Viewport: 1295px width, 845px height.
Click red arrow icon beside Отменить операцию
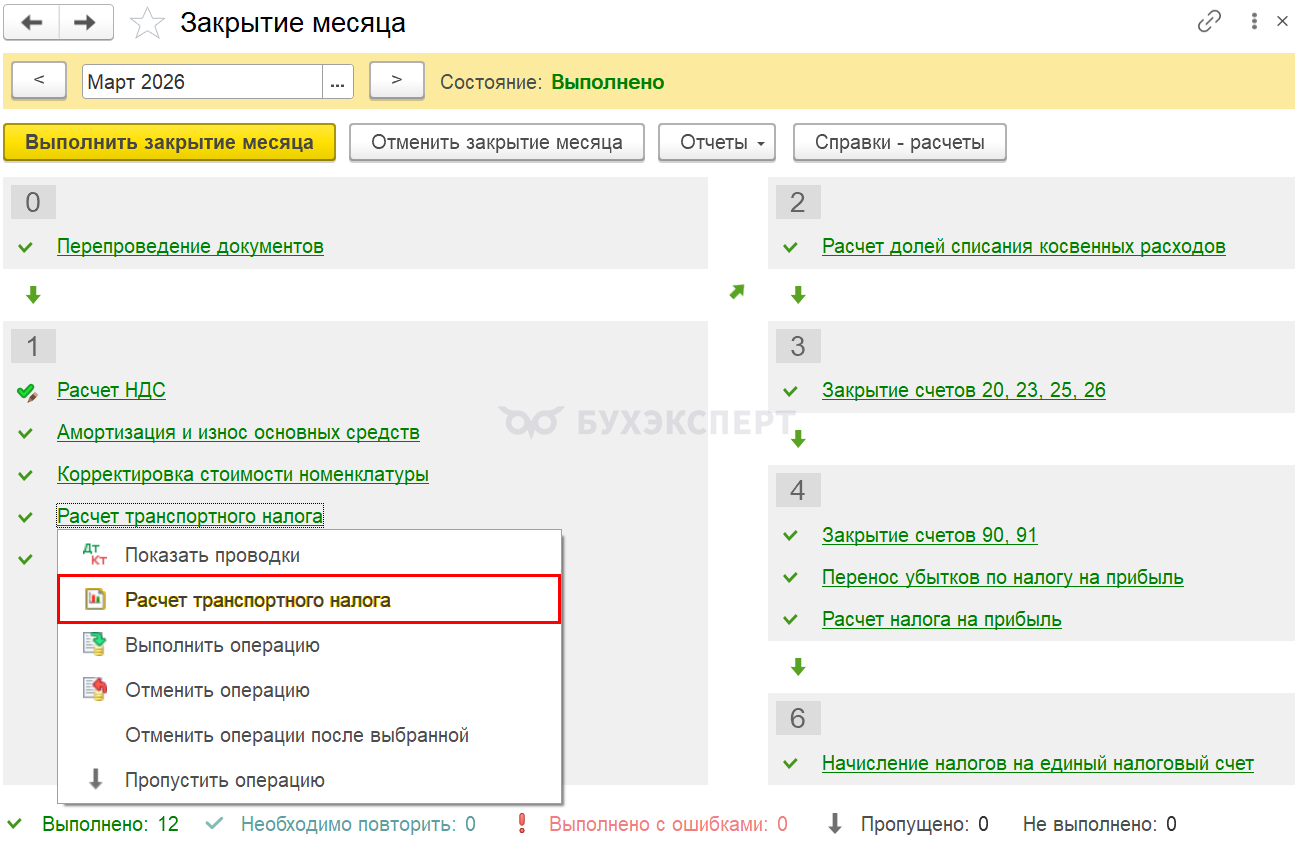click(x=95, y=690)
